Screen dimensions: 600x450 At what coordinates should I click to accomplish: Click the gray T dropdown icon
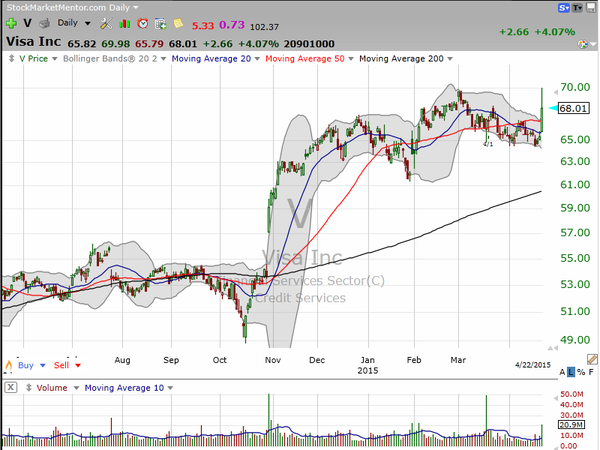click(x=577, y=8)
